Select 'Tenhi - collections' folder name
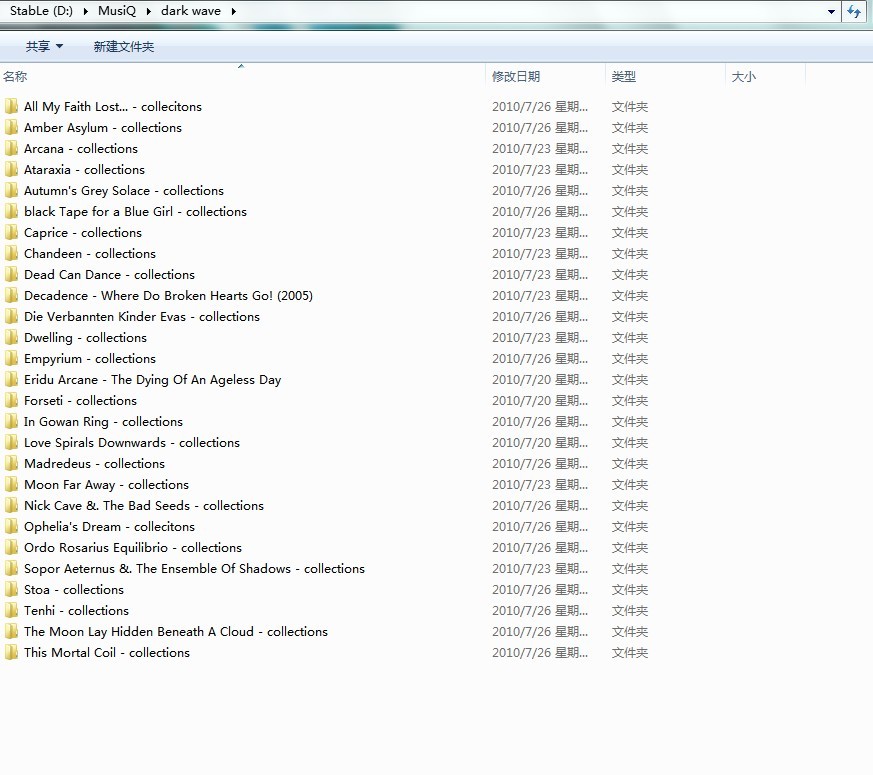Viewport: 873px width, 775px height. click(x=76, y=611)
